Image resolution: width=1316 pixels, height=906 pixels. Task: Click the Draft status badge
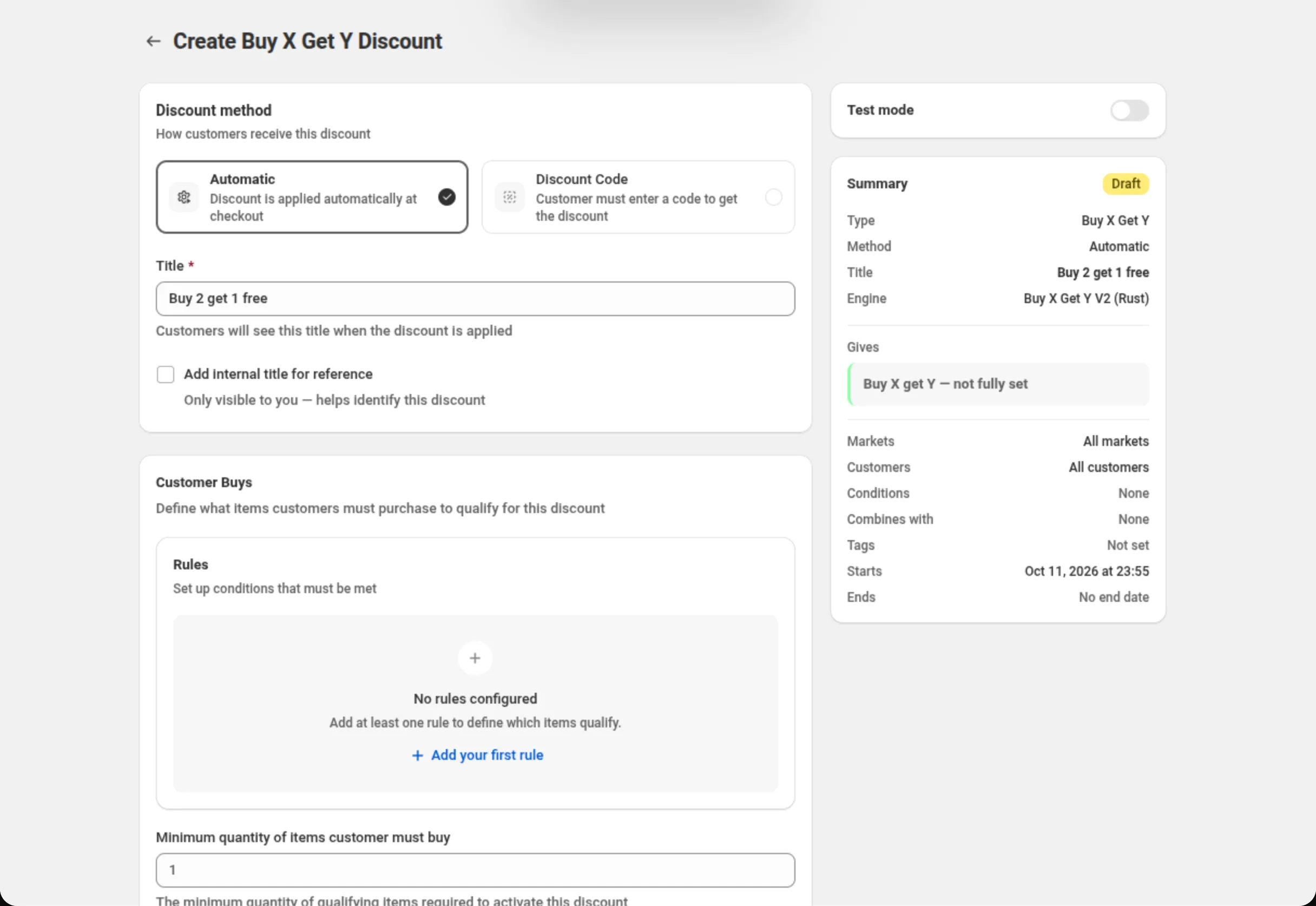(1126, 184)
